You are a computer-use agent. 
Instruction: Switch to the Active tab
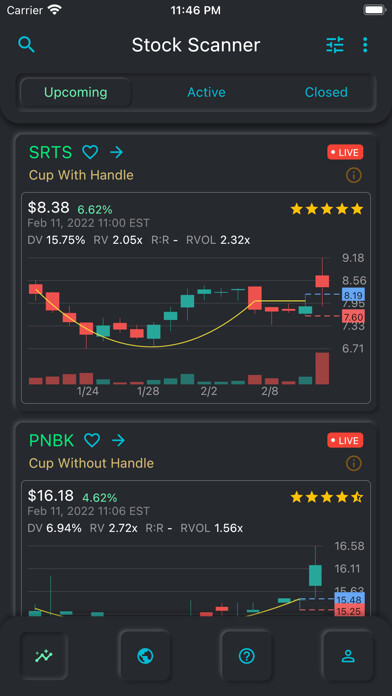[206, 92]
